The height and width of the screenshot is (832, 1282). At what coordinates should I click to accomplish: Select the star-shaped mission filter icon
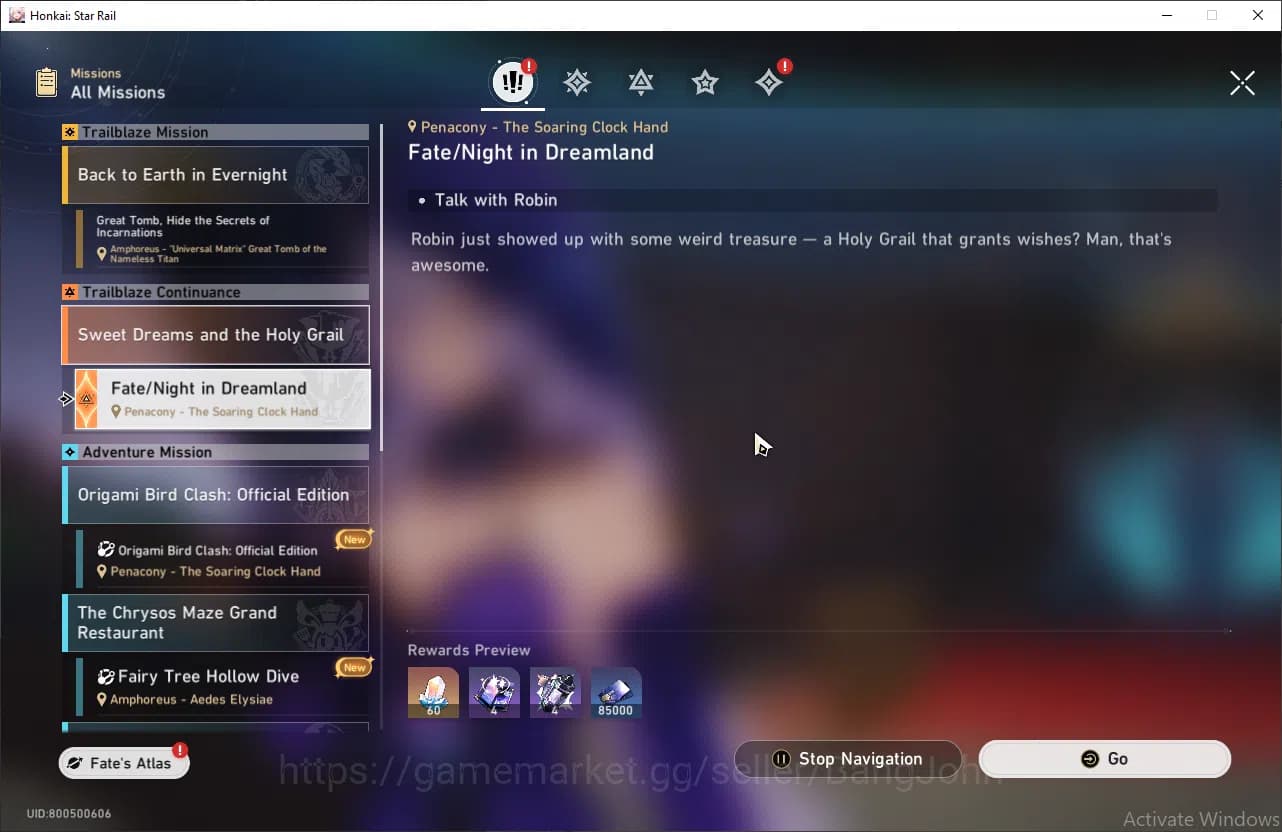pos(705,83)
